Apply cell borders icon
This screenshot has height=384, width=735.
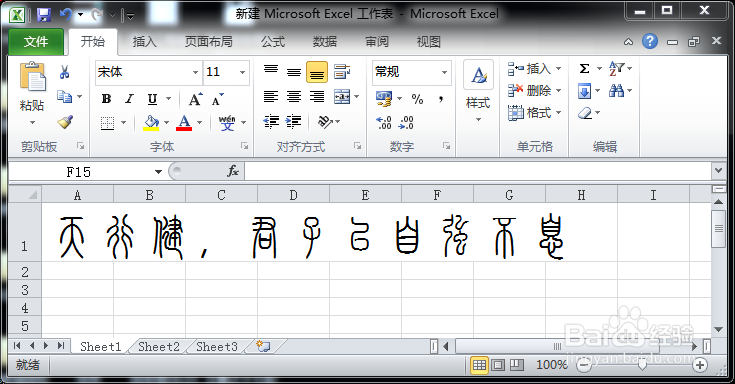tap(107, 123)
